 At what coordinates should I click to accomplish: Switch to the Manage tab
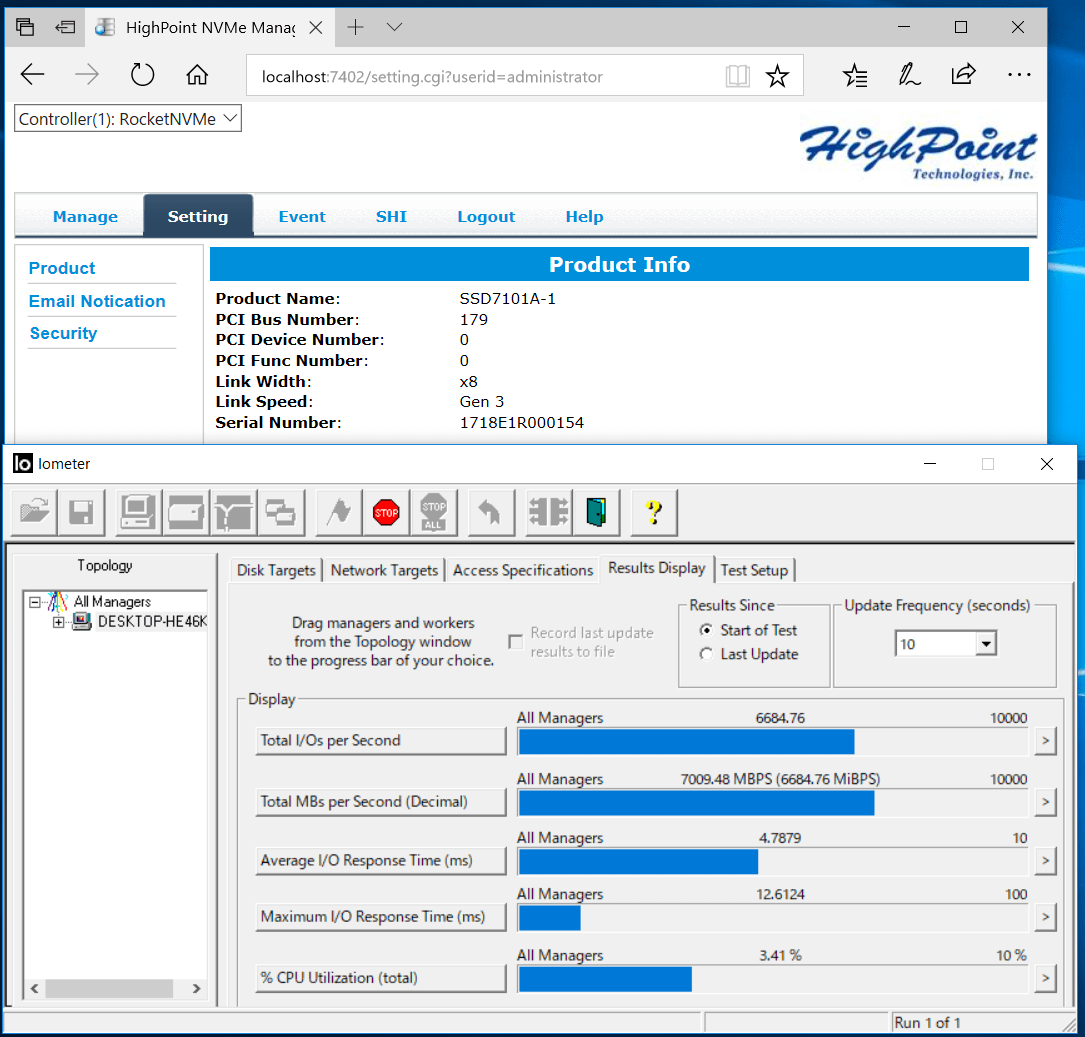click(x=85, y=217)
